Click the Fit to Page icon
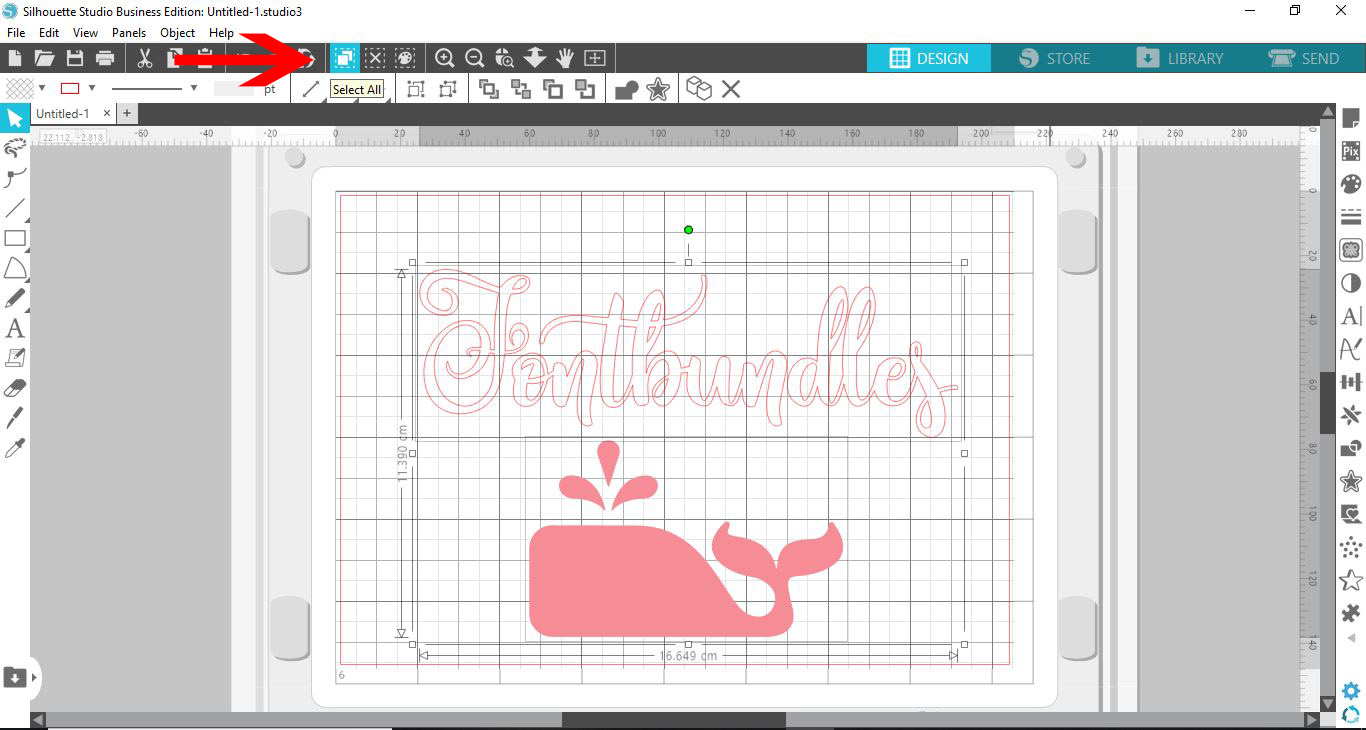This screenshot has width=1366, height=730. tap(594, 58)
